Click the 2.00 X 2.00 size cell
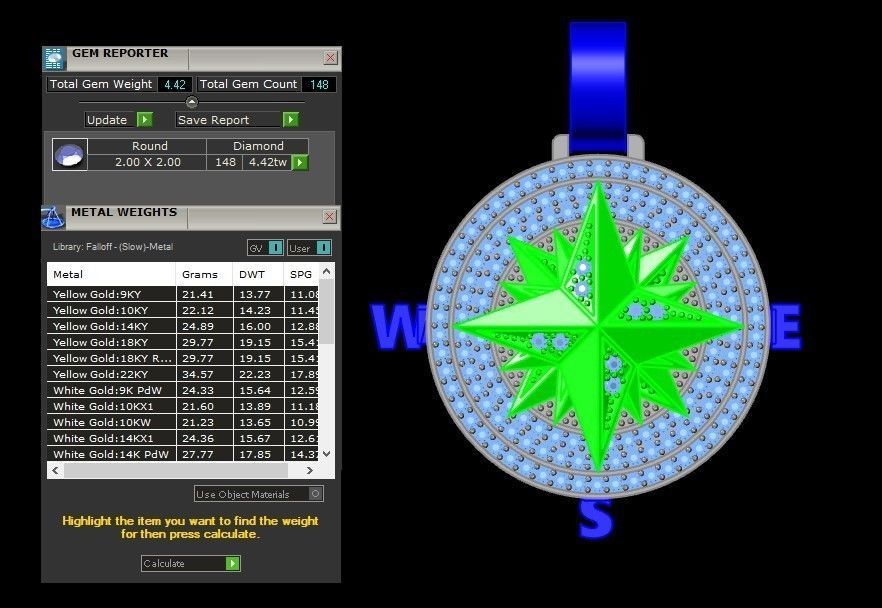Viewport: 882px width, 608px height. tap(148, 163)
